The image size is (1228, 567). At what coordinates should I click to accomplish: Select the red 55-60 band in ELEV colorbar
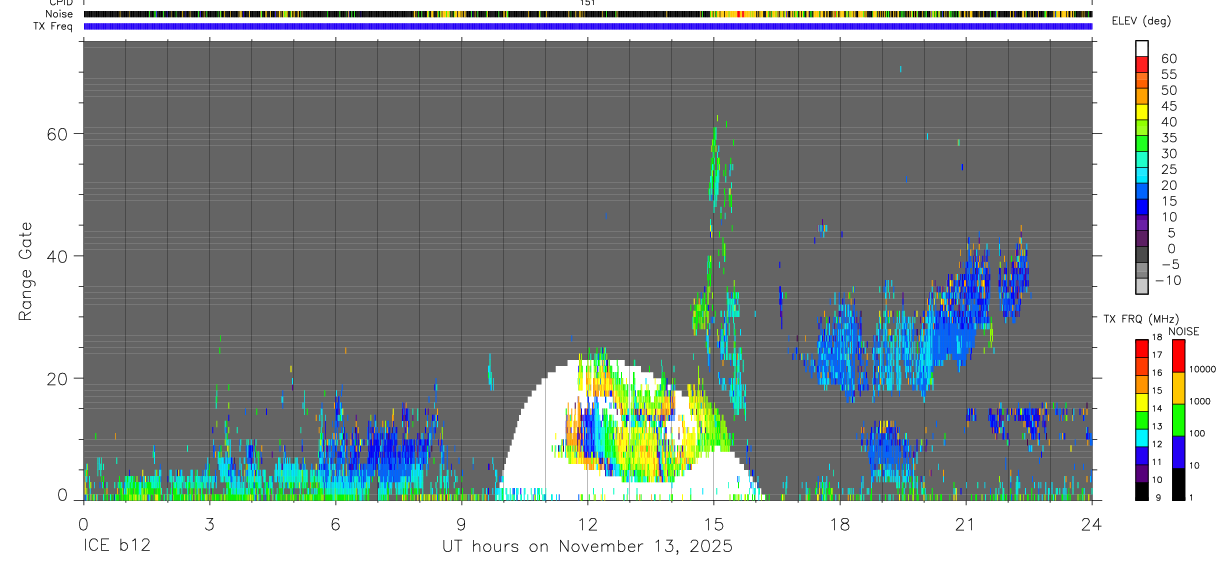coord(1142,66)
